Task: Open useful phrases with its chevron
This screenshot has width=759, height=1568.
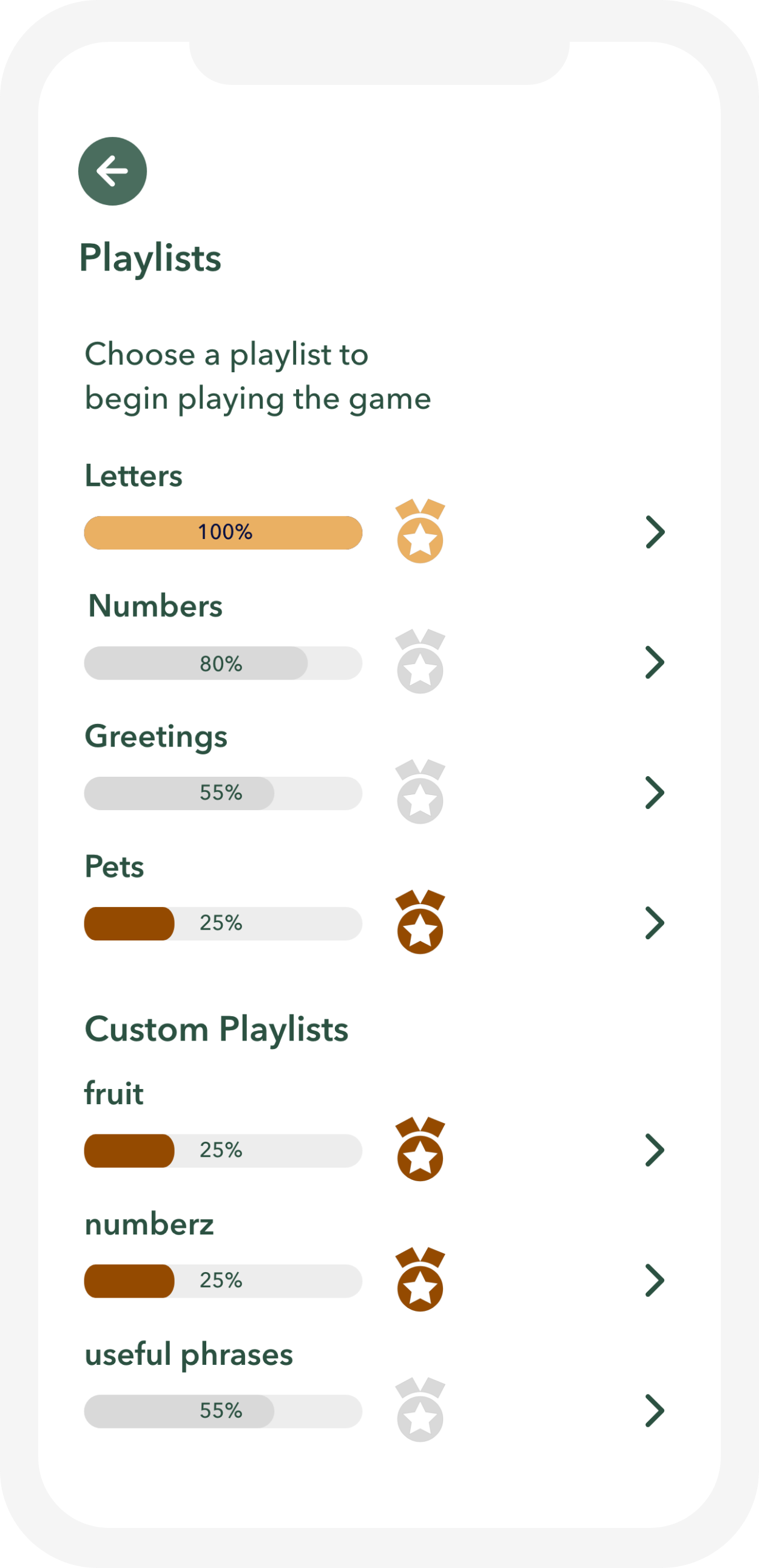Action: (x=655, y=1411)
